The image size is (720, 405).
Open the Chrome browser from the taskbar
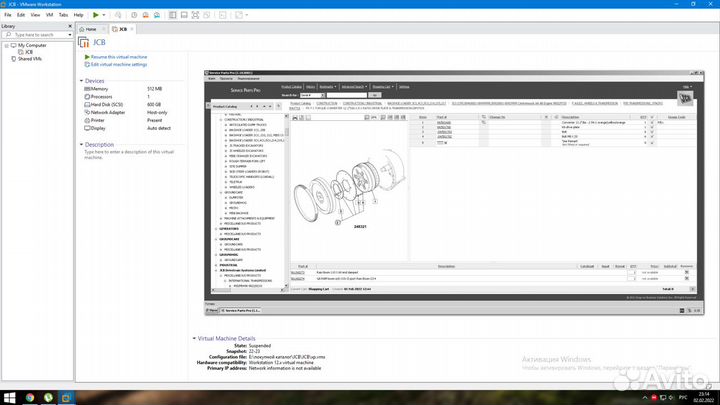pyautogui.click(x=28, y=397)
